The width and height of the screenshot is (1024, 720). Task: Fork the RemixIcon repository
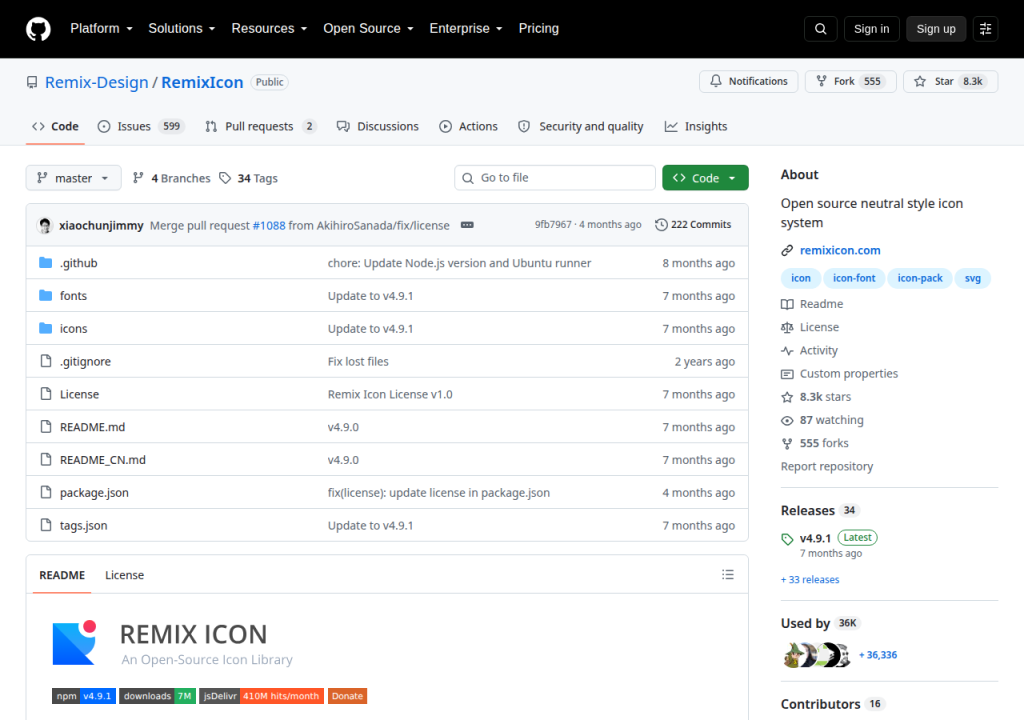click(x=850, y=82)
